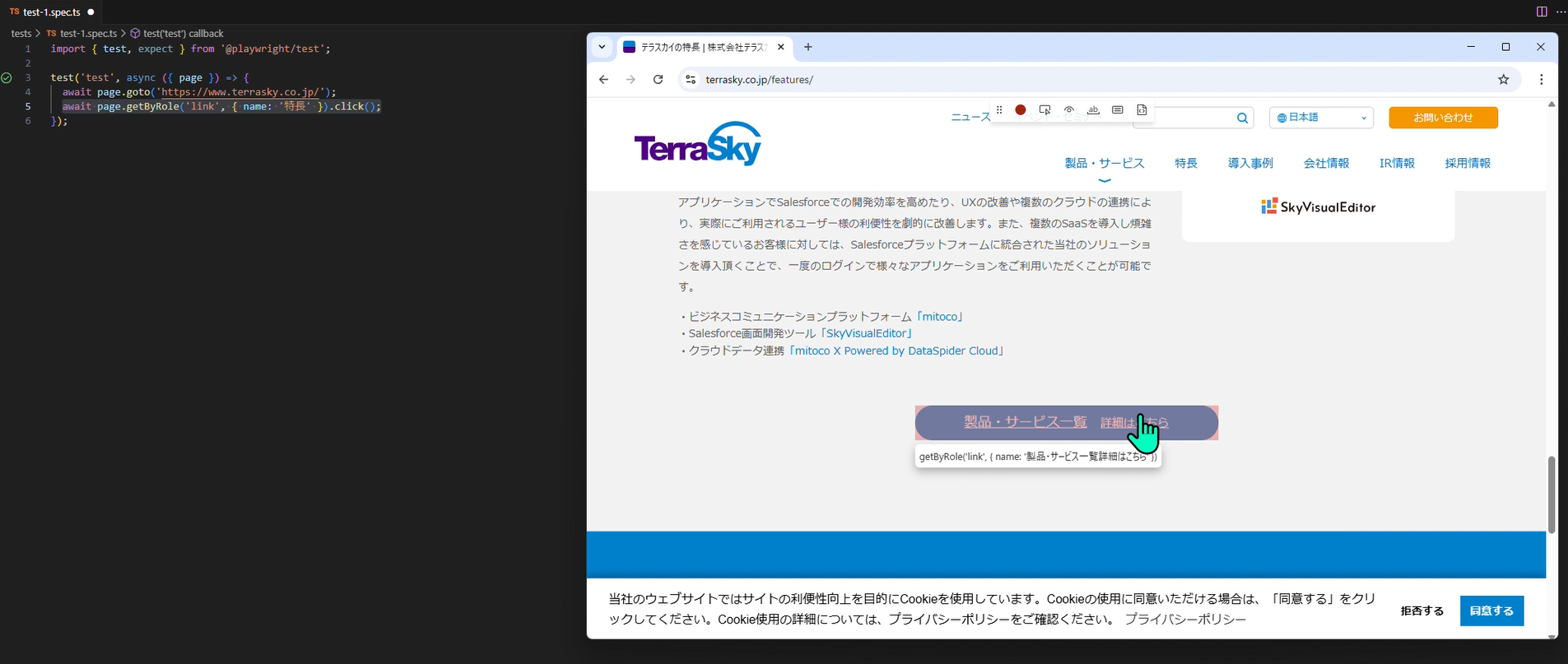Click the TerraSky logo
The image size is (1568, 664).
click(x=698, y=144)
